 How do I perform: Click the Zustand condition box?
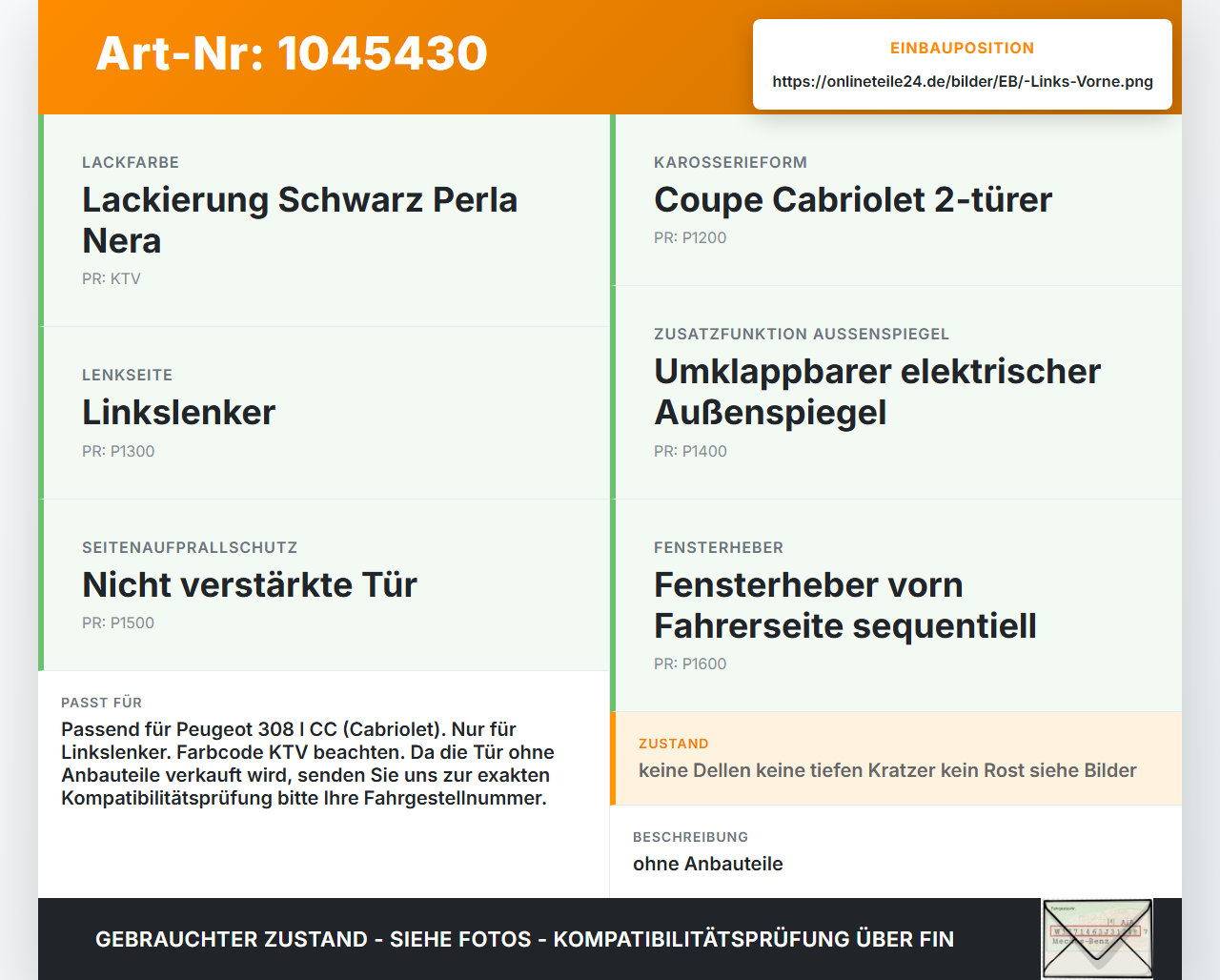pyautogui.click(x=896, y=759)
